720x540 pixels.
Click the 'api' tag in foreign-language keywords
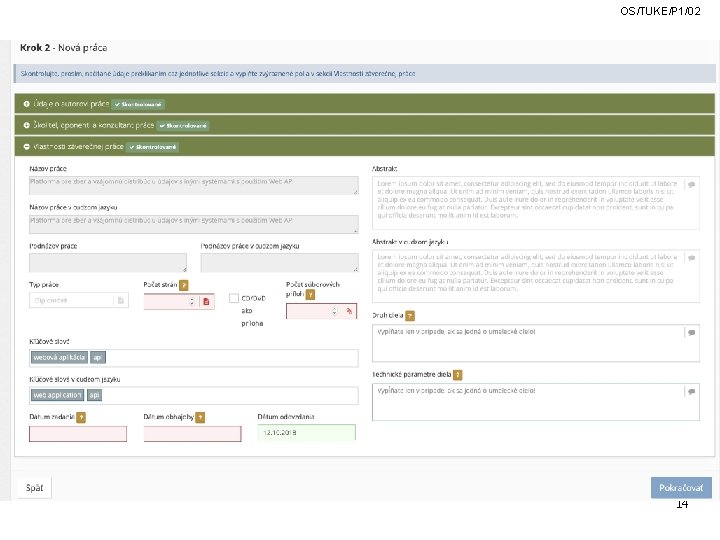94,395
